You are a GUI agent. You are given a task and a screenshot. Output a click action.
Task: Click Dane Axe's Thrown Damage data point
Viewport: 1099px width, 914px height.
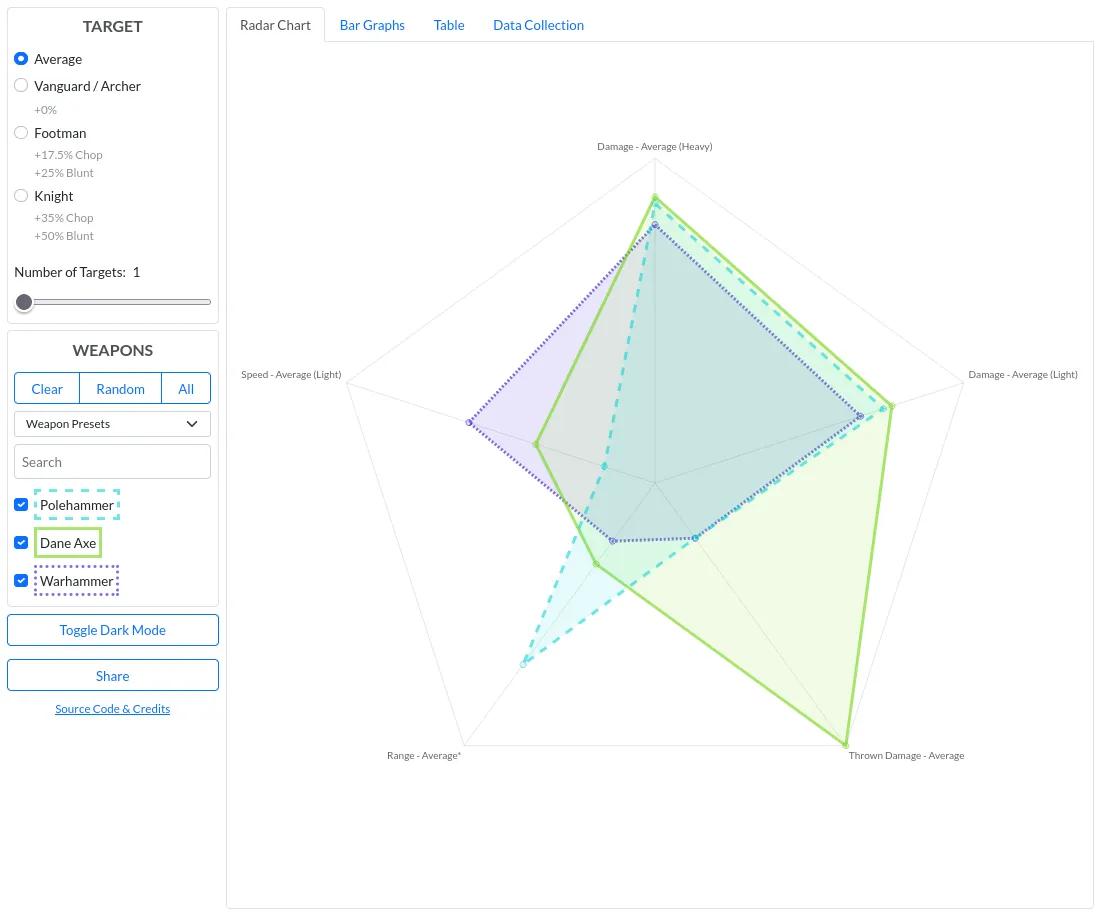(846, 745)
